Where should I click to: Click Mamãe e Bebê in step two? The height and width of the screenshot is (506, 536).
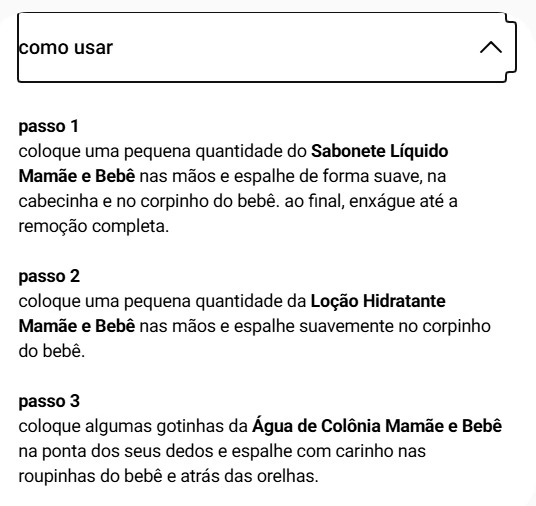pos(77,326)
